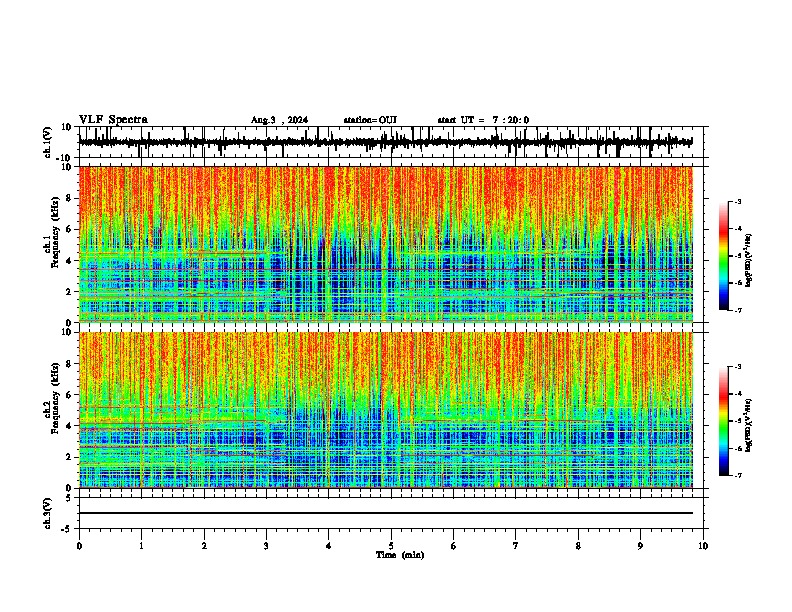Click the "6" kHz tick of ch.2 spectrogram
Viewport: 792px width, 612px height.
click(70, 395)
